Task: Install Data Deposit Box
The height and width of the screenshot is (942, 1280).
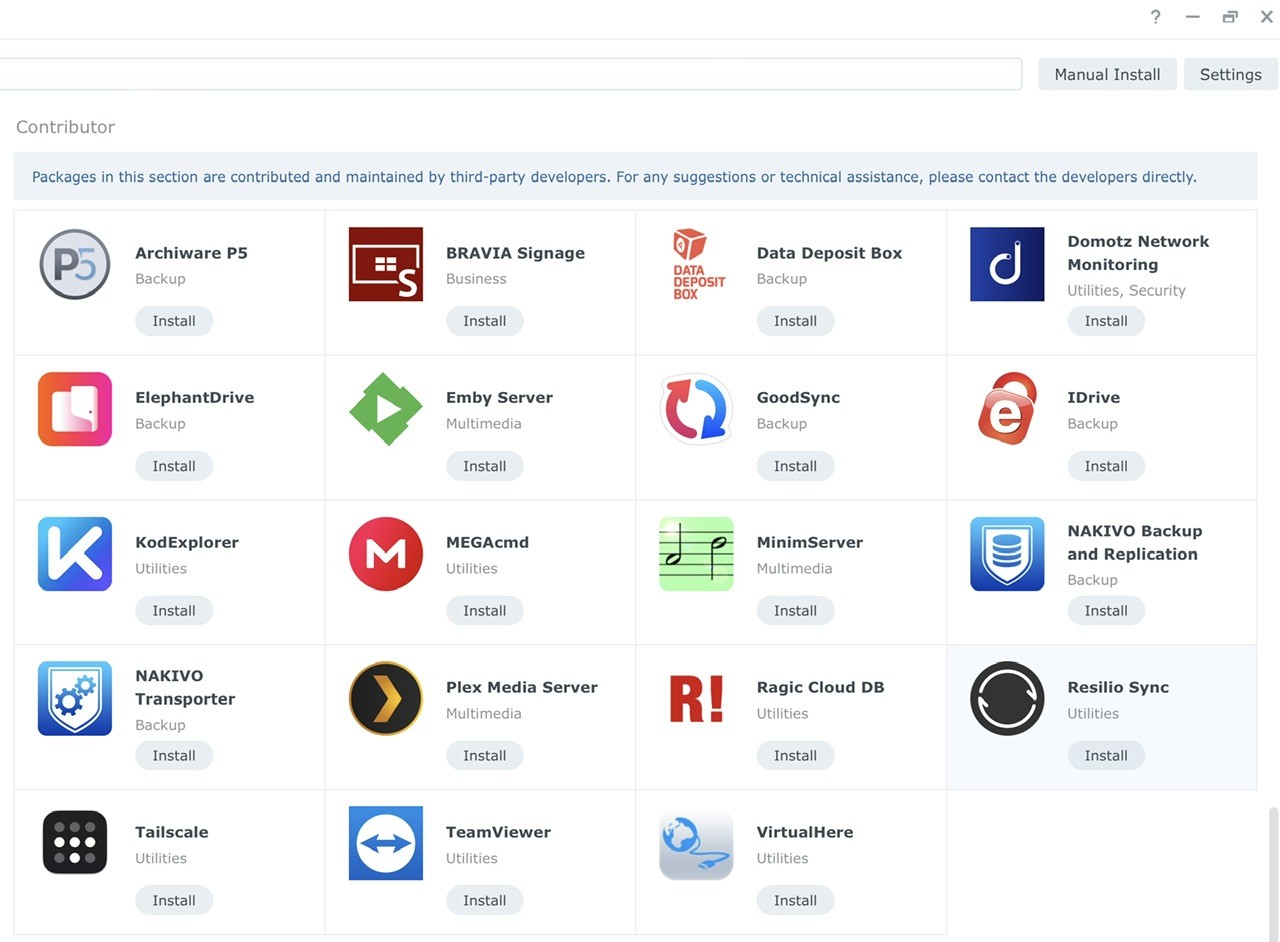Action: point(796,321)
